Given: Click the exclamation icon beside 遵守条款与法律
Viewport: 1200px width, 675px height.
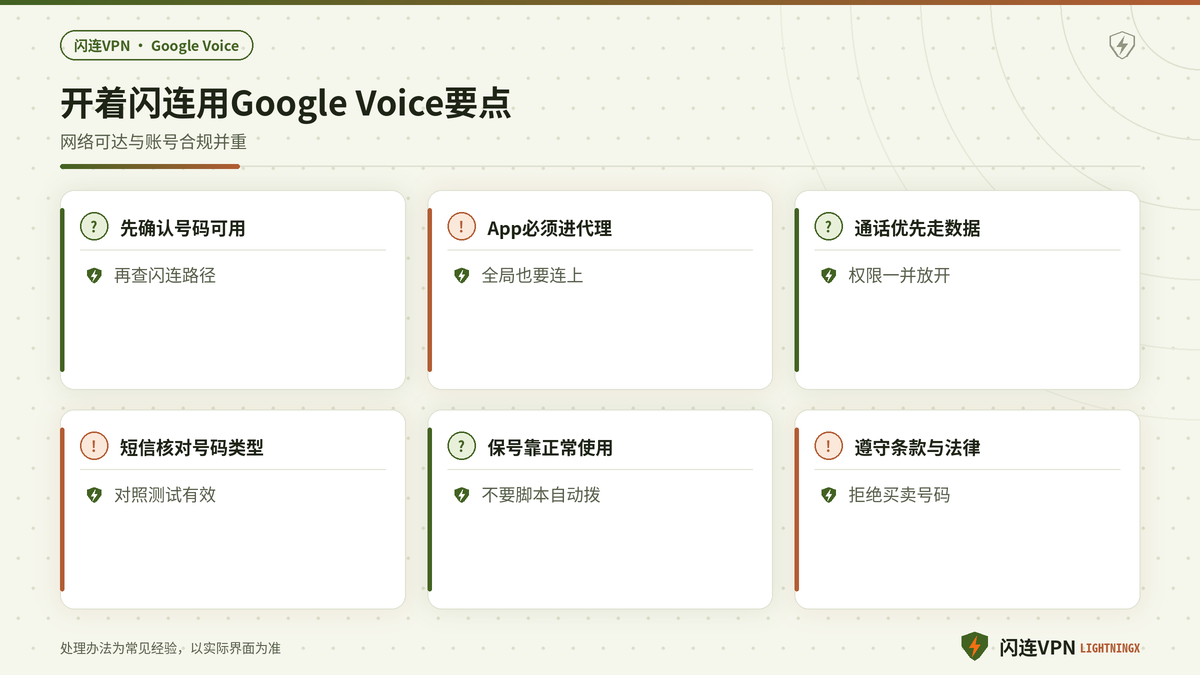Looking at the screenshot, I should tap(828, 447).
